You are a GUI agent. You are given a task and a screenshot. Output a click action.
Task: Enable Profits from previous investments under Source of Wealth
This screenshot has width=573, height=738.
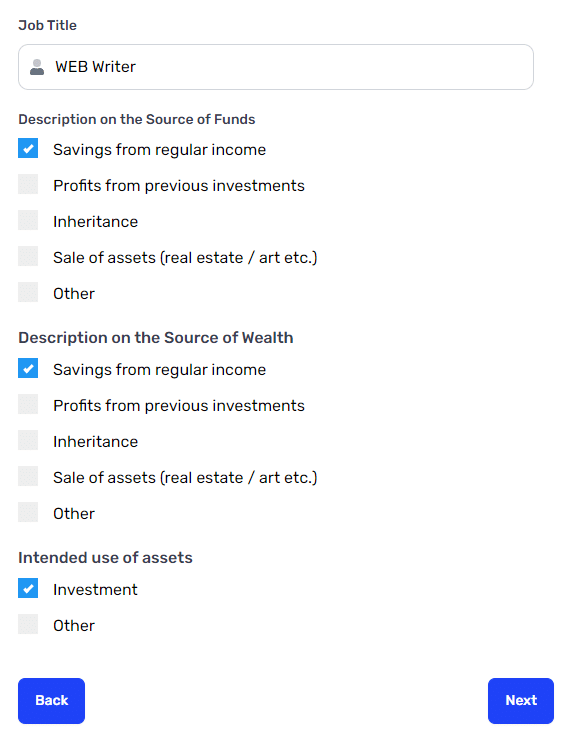pyautogui.click(x=28, y=404)
